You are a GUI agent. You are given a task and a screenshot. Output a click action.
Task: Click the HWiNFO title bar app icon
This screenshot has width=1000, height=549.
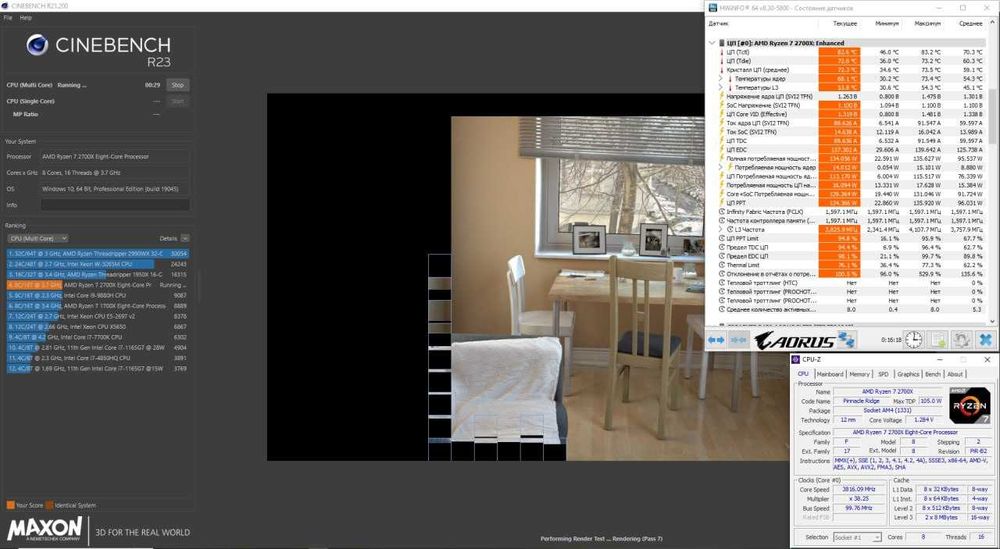712,8
